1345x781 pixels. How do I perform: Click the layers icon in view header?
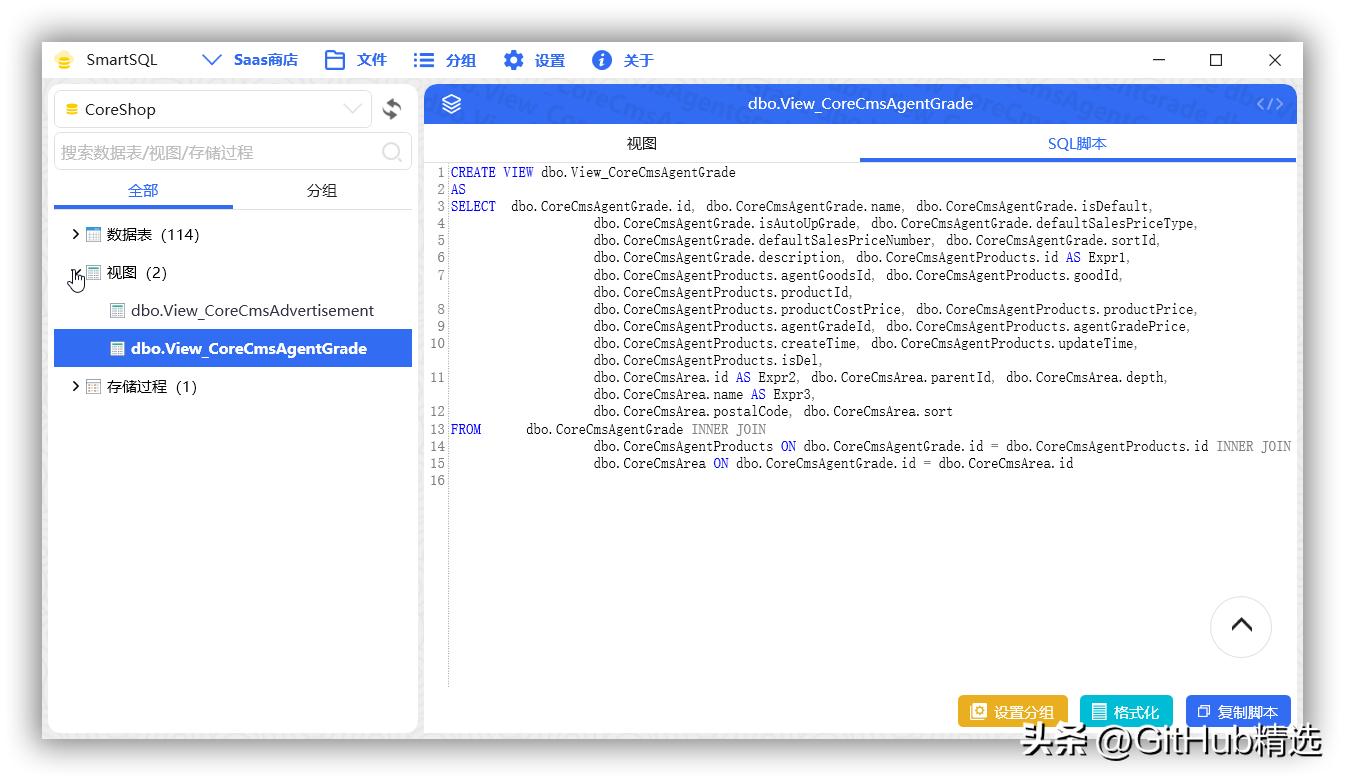[451, 104]
